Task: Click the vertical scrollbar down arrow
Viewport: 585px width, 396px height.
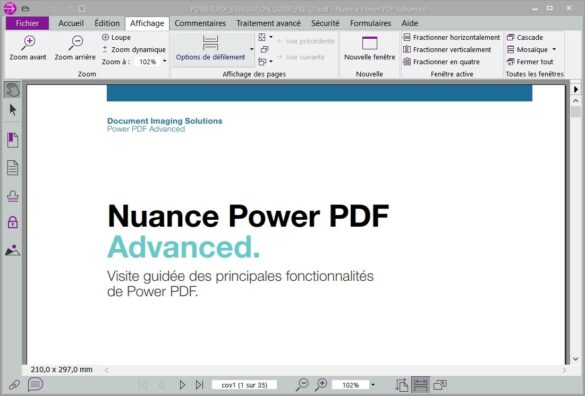Action: coord(575,359)
